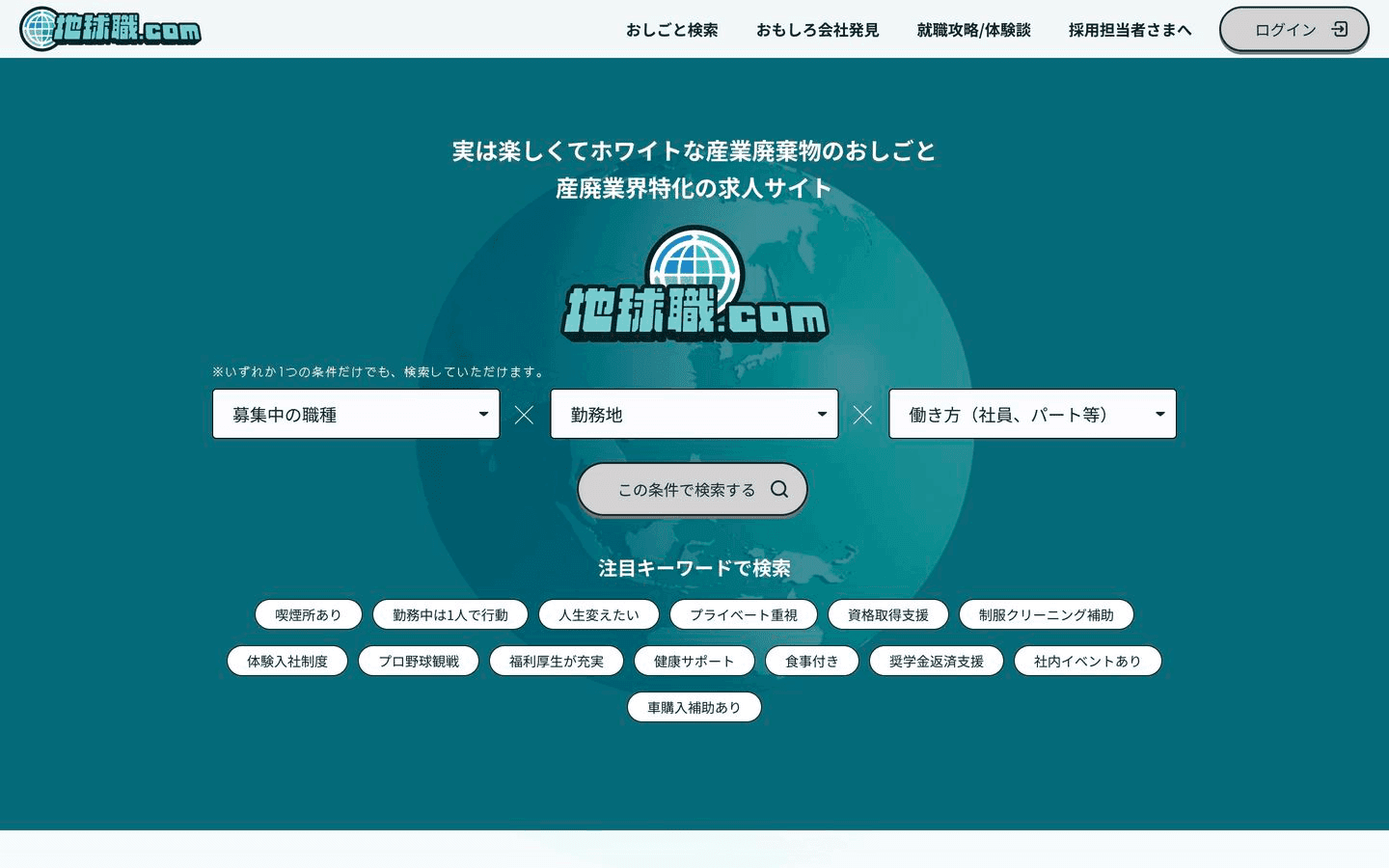Viewport: 1389px width, 868px height.
Task: Click この条件で検索する button
Action: click(693, 489)
